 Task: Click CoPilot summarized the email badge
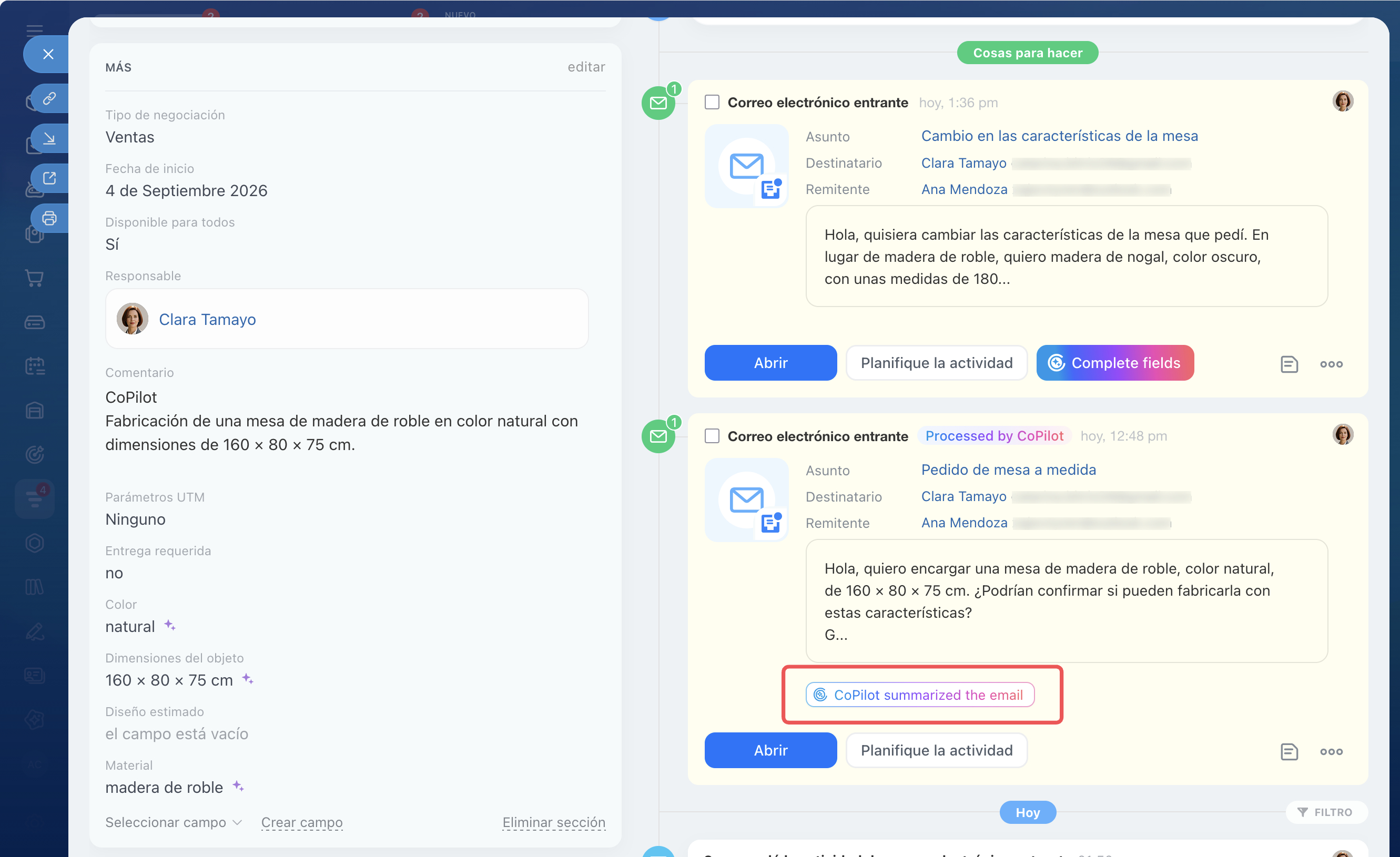tap(920, 695)
